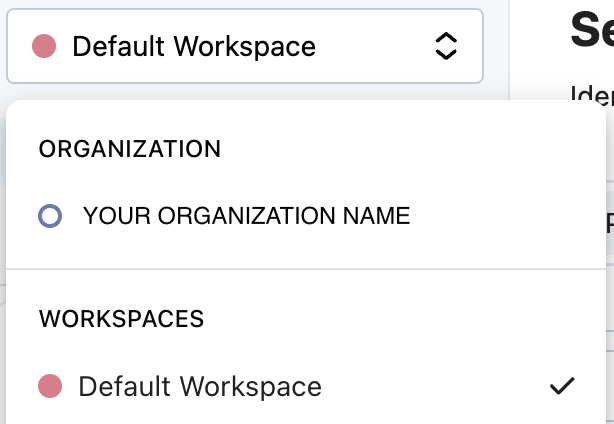Click the pink dot in the Workspaces list
614x424 pixels.
point(50,386)
